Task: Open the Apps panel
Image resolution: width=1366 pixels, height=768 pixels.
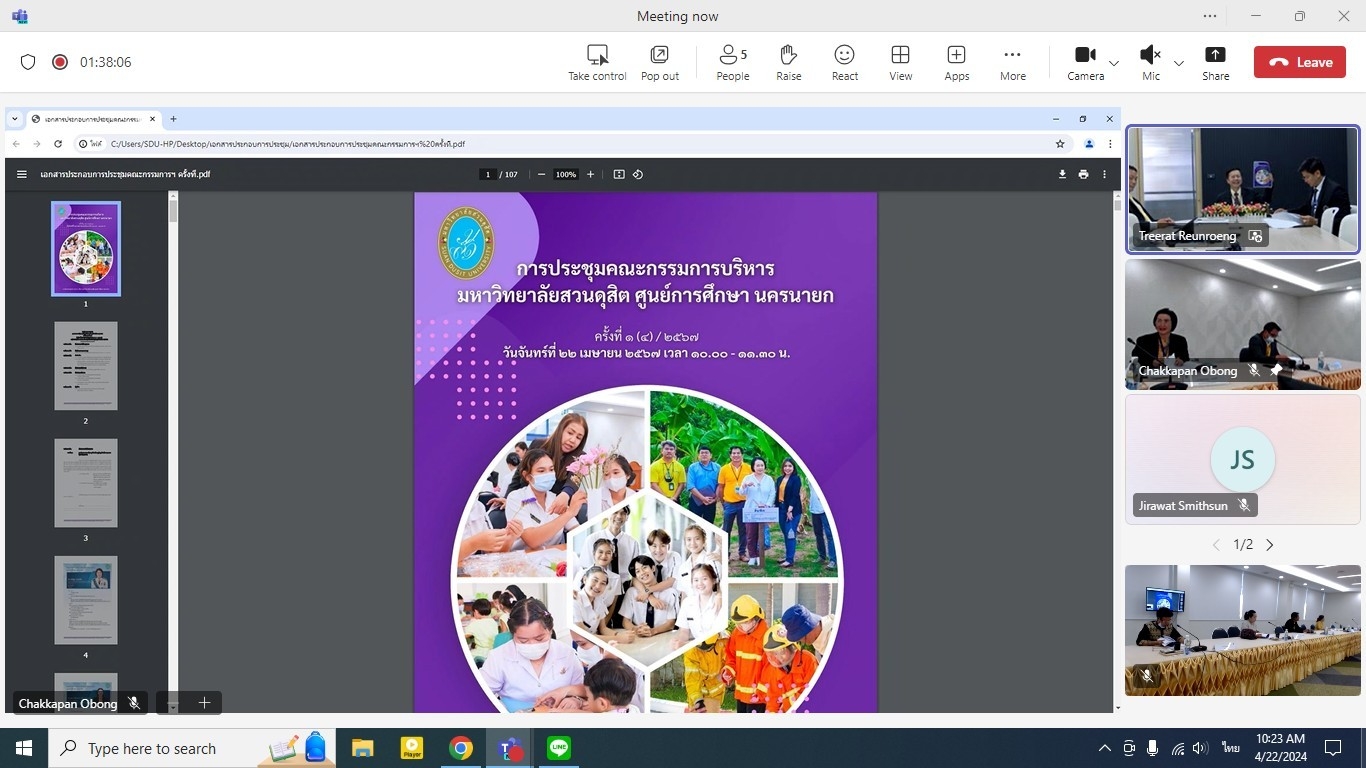Action: (x=957, y=62)
